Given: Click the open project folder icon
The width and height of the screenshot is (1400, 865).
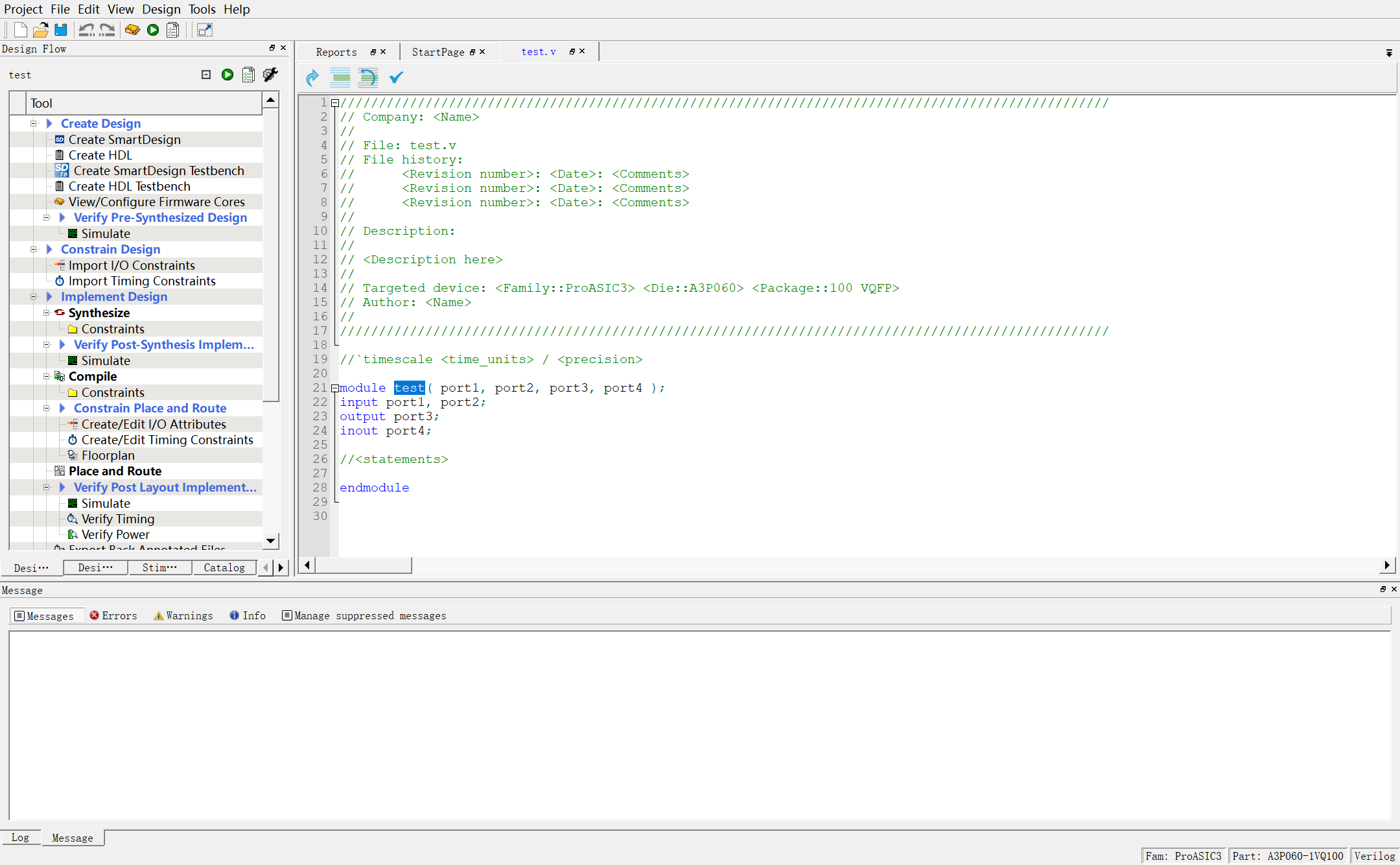Looking at the screenshot, I should [x=40, y=30].
